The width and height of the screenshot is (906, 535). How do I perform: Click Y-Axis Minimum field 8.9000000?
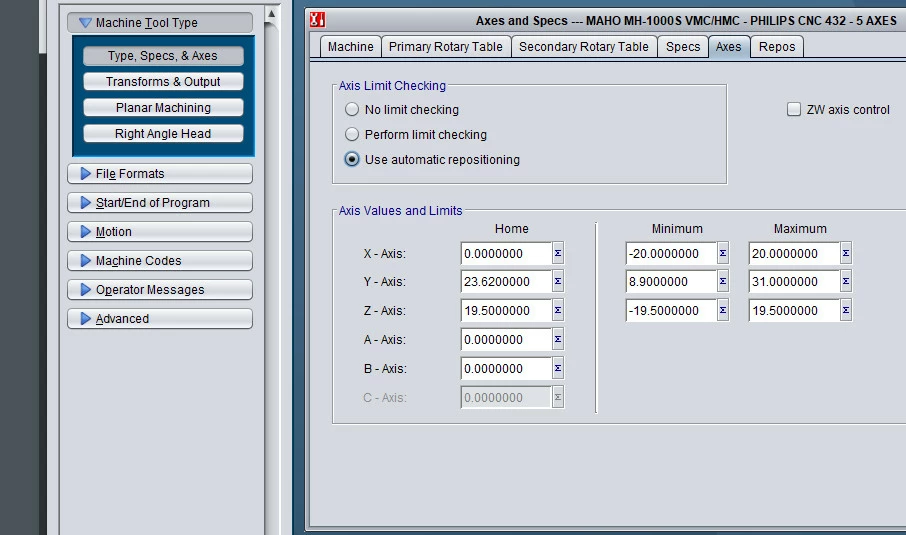[x=671, y=281]
